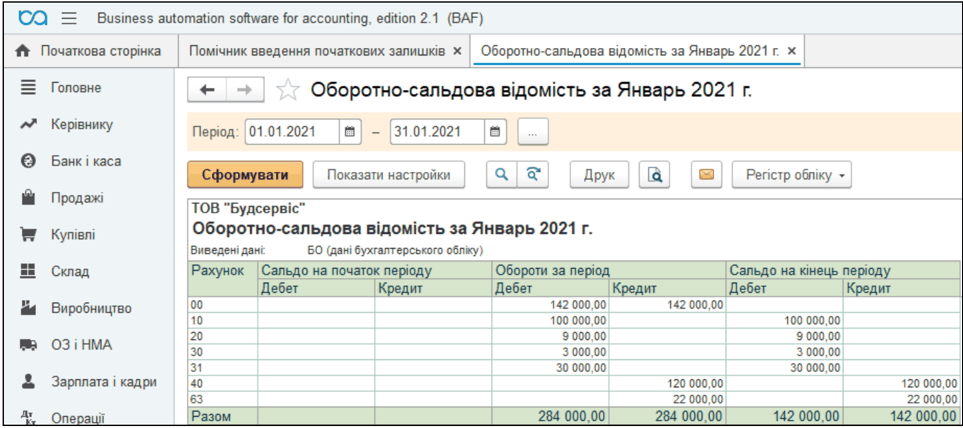Screen dimensions: 963x428
Task: Click the forward navigation arrow
Action: click(243, 90)
